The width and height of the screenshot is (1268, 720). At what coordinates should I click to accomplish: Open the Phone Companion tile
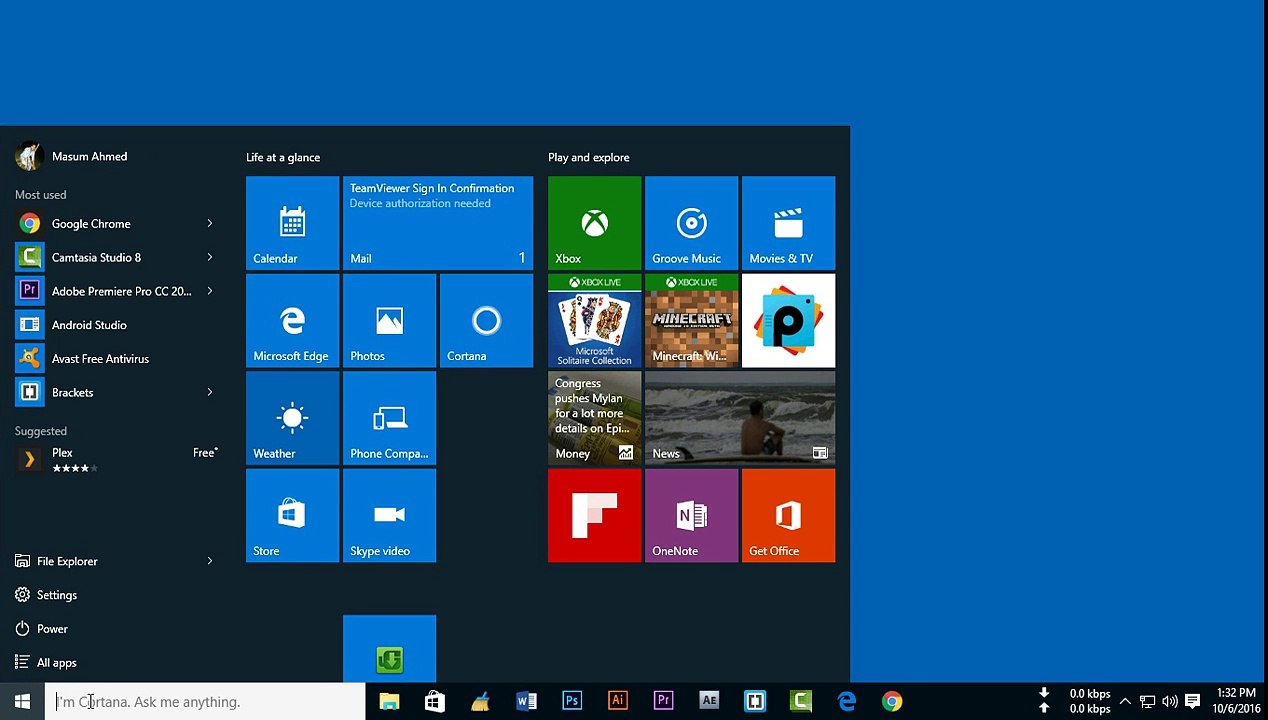(389, 418)
